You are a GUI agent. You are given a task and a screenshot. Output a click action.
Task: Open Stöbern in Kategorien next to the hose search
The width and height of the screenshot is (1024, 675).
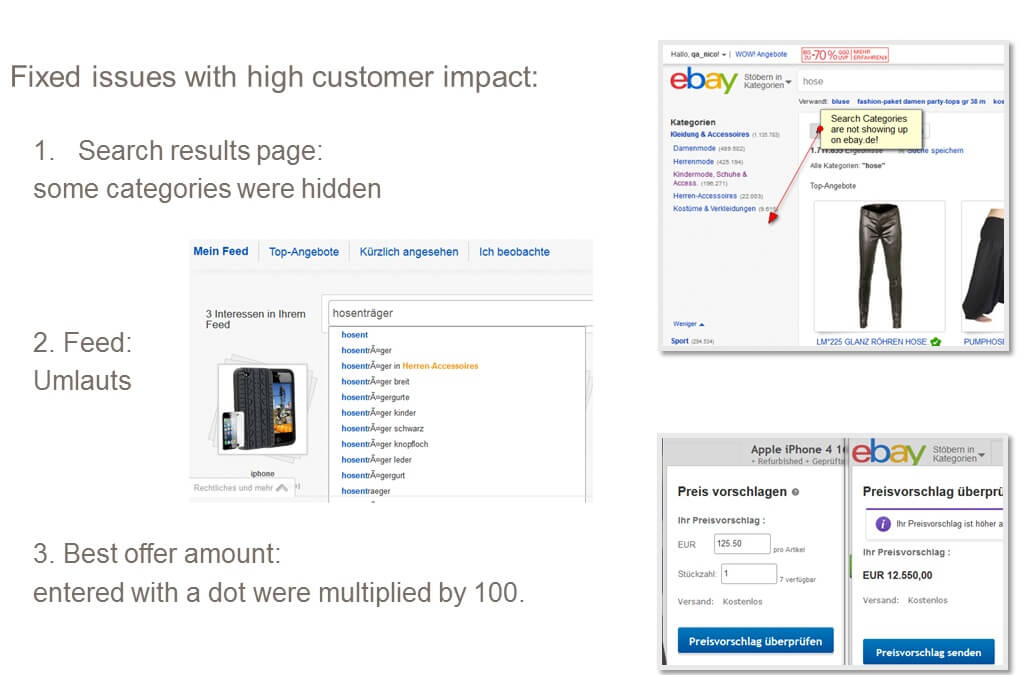767,82
